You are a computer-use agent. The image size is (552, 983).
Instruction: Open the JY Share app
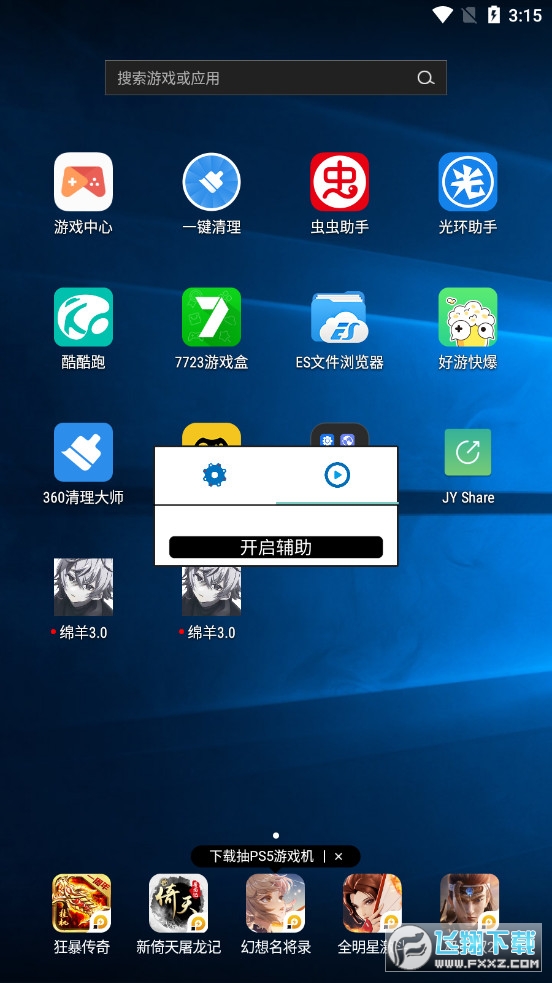(467, 452)
